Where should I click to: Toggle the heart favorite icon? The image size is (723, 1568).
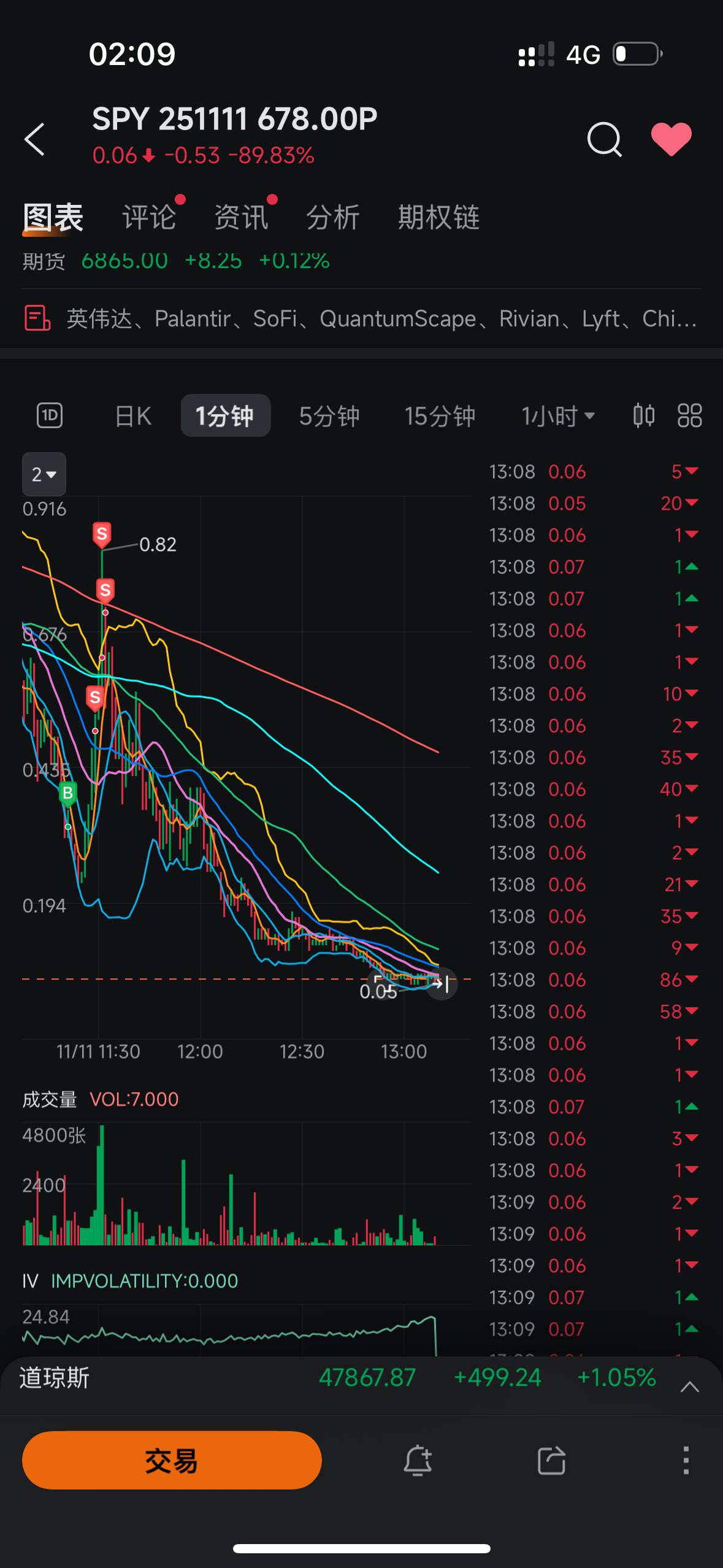[671, 139]
